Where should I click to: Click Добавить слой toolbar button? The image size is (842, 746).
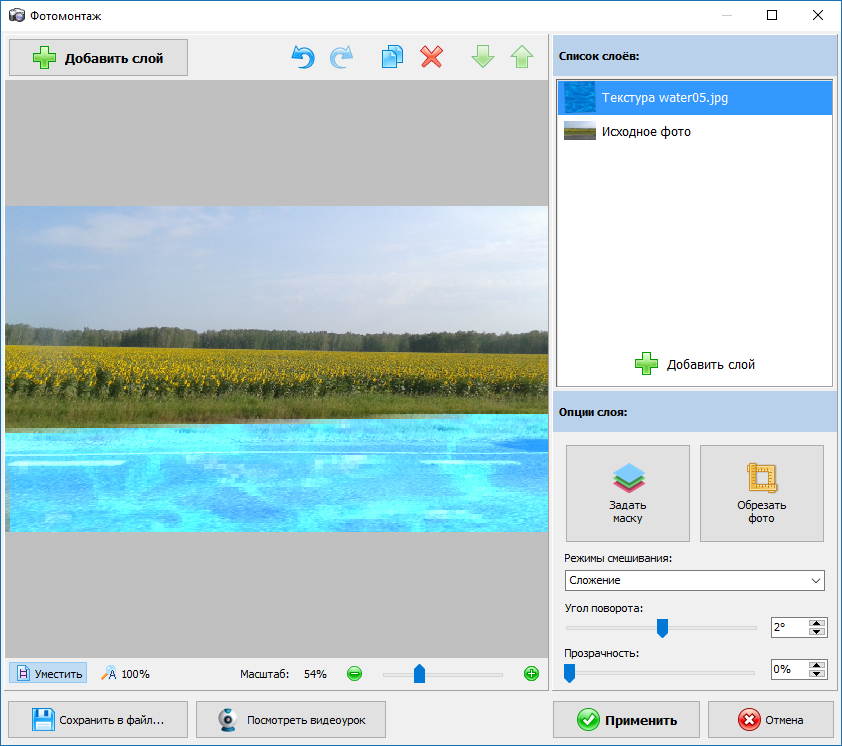pyautogui.click(x=98, y=57)
